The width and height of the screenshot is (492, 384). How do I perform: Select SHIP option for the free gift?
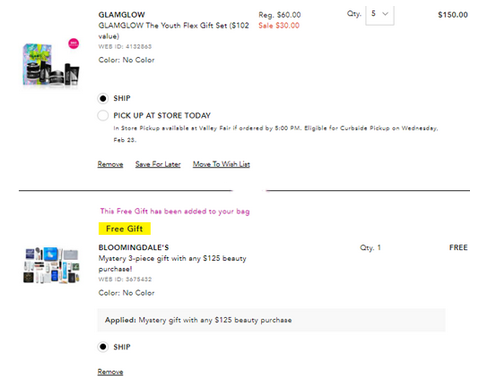point(103,347)
